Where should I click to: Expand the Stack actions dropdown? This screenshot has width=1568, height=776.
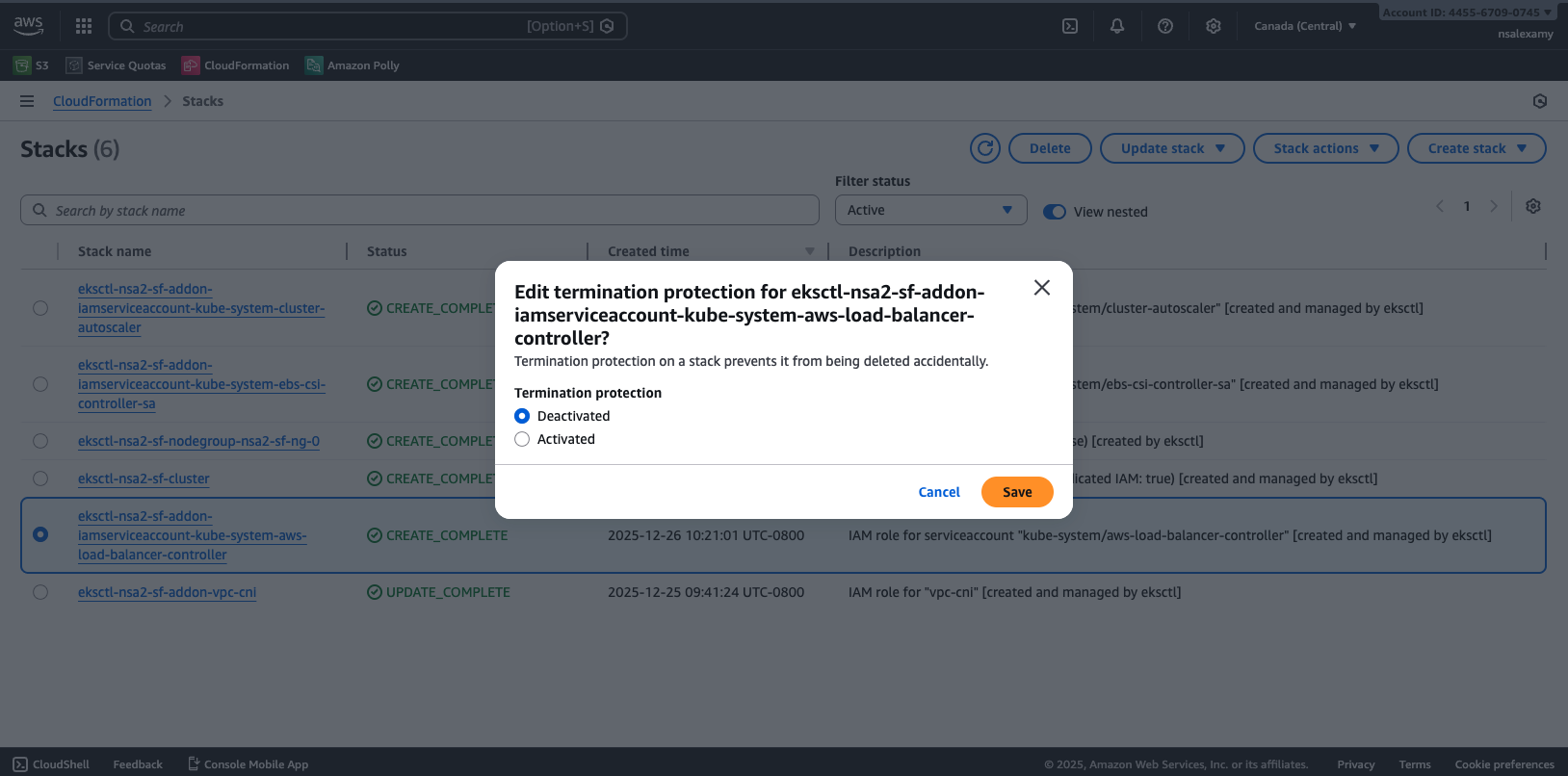point(1325,148)
